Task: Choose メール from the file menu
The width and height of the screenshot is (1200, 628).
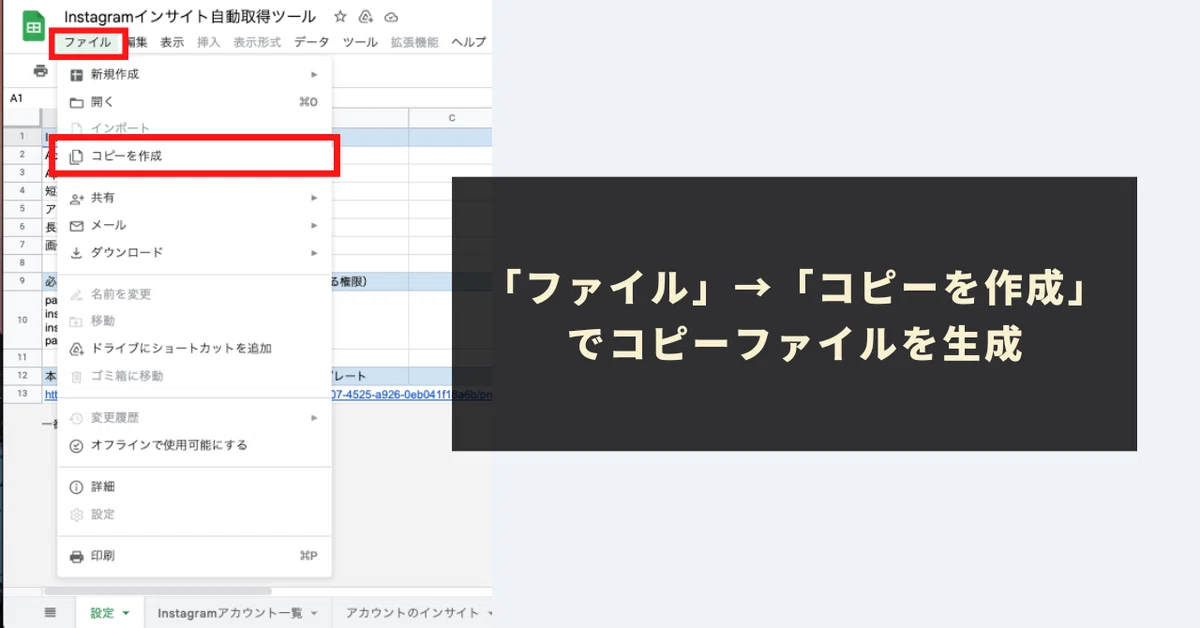Action: click(x=194, y=225)
